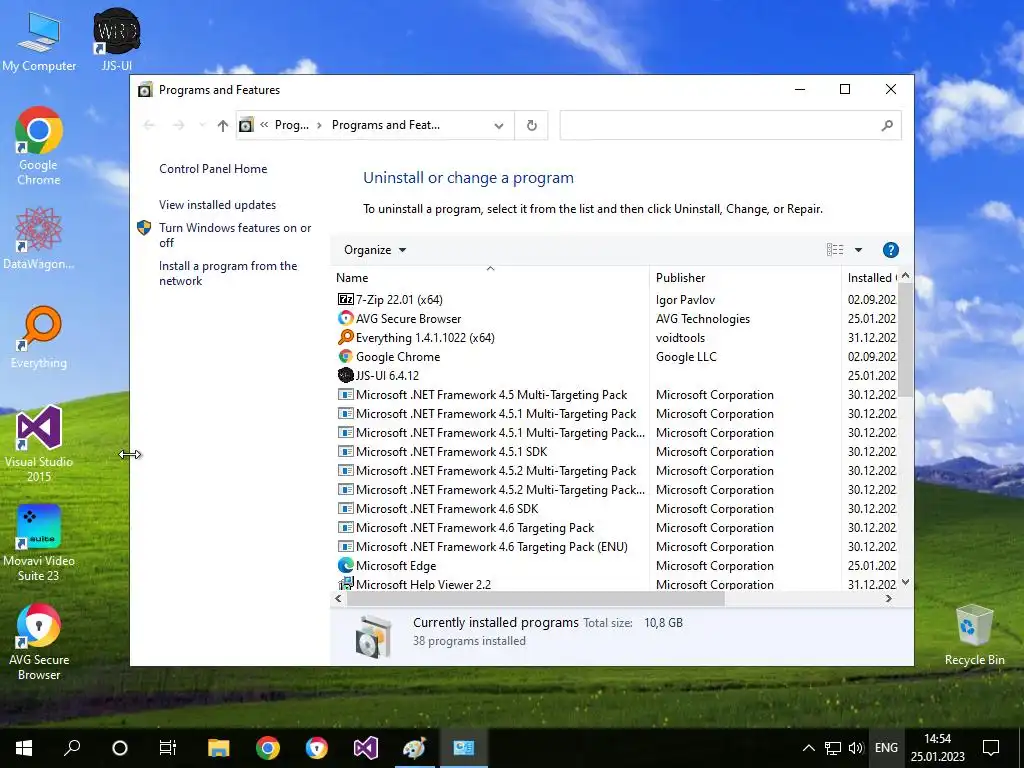1024x768 pixels.
Task: Click the horizontal scrollbar right arrow
Action: [x=889, y=599]
